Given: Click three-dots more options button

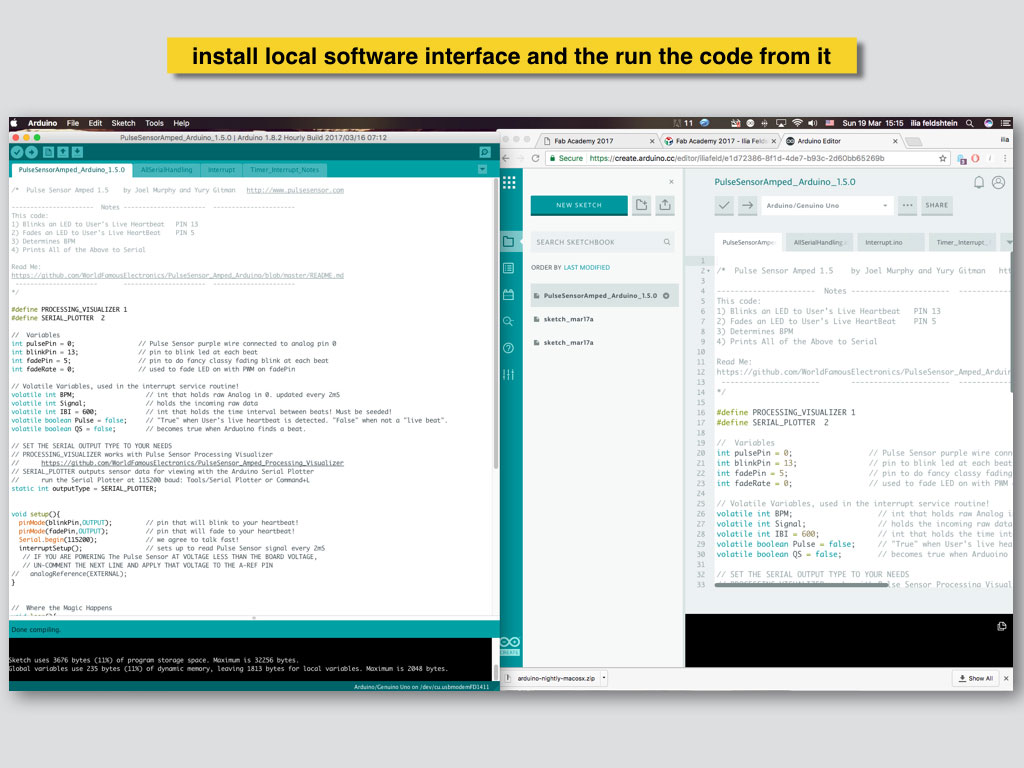Looking at the screenshot, I should 907,205.
